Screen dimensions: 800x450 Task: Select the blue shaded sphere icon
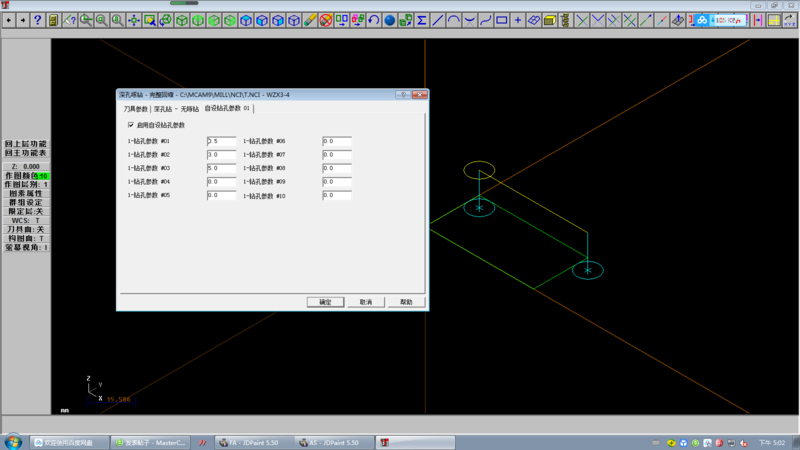(x=390, y=20)
